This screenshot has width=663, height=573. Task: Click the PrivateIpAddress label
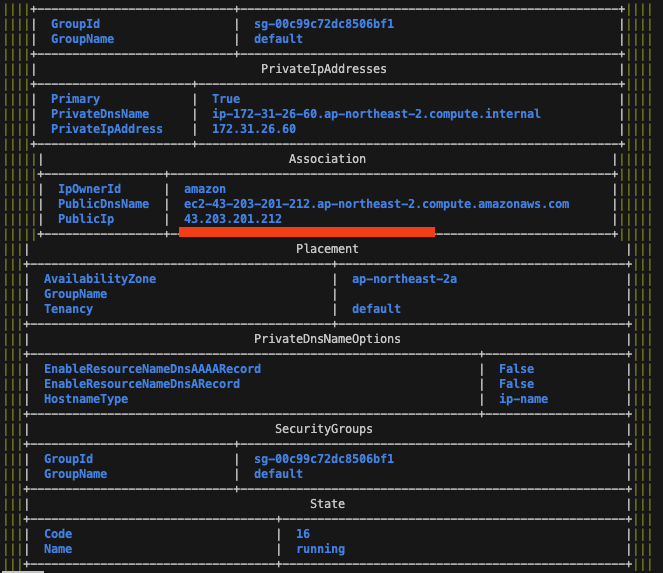click(x=107, y=129)
